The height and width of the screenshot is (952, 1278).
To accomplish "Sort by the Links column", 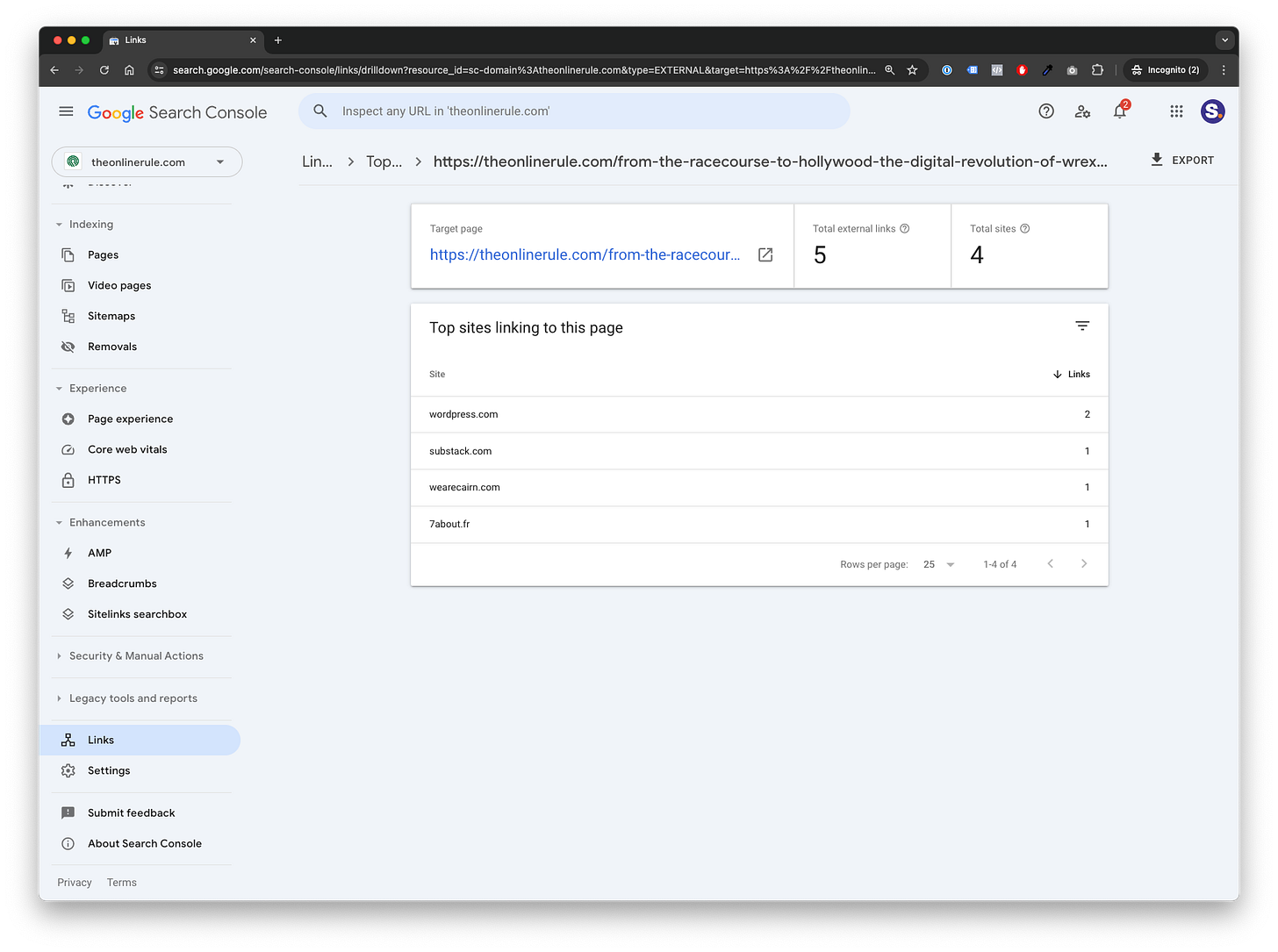I will (x=1072, y=375).
